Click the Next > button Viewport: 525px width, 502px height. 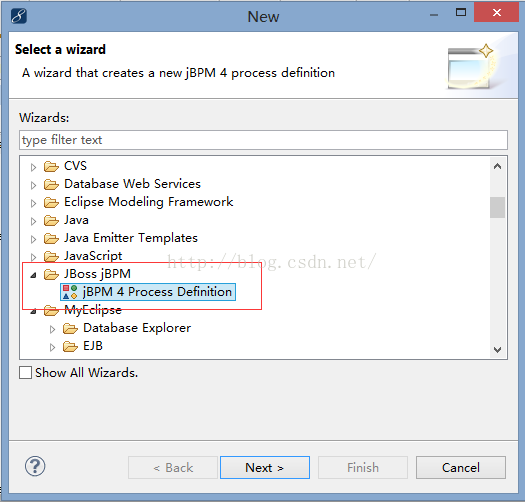[265, 468]
